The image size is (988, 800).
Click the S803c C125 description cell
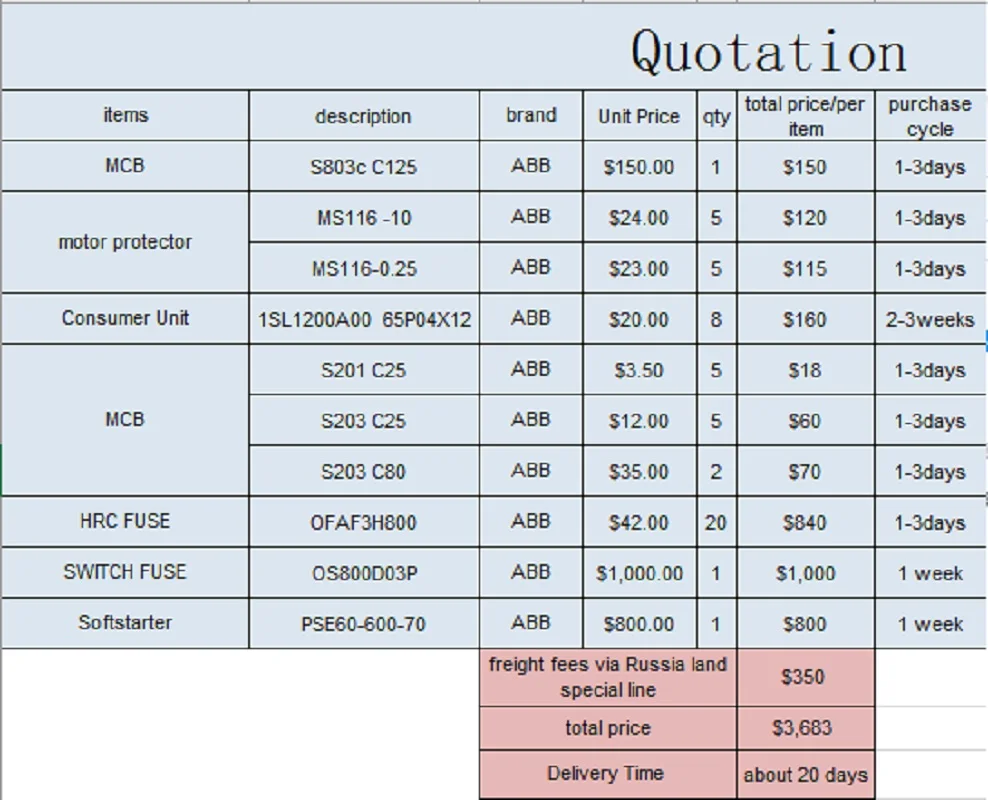click(363, 167)
